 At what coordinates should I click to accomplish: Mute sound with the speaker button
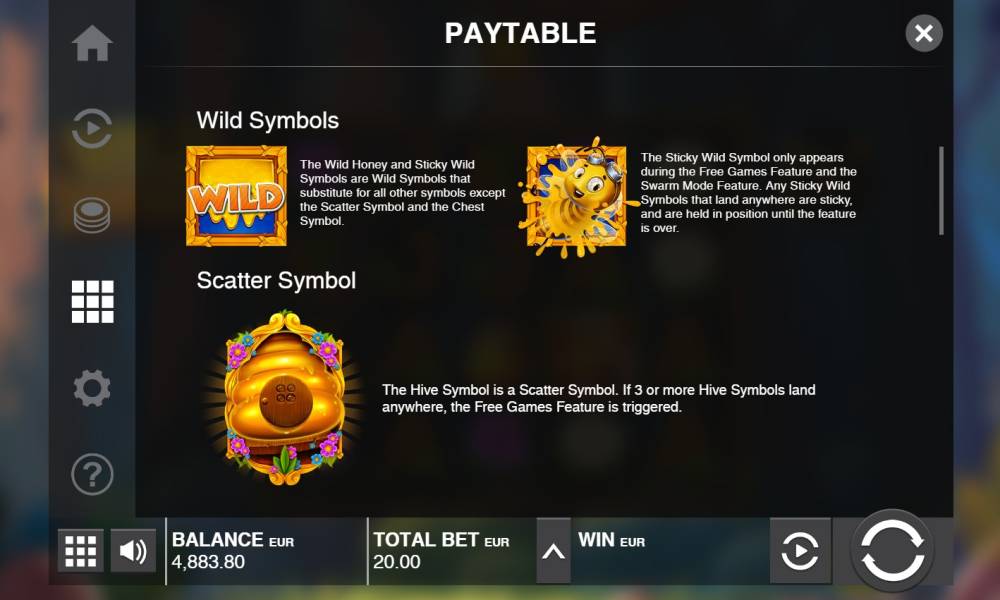tap(133, 550)
